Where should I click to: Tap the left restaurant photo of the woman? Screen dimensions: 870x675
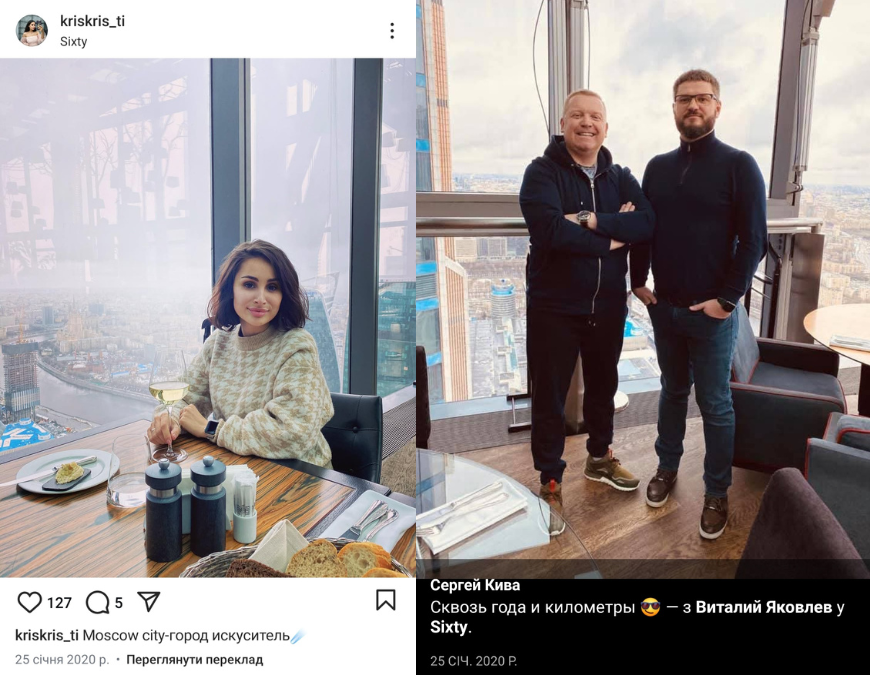click(208, 318)
